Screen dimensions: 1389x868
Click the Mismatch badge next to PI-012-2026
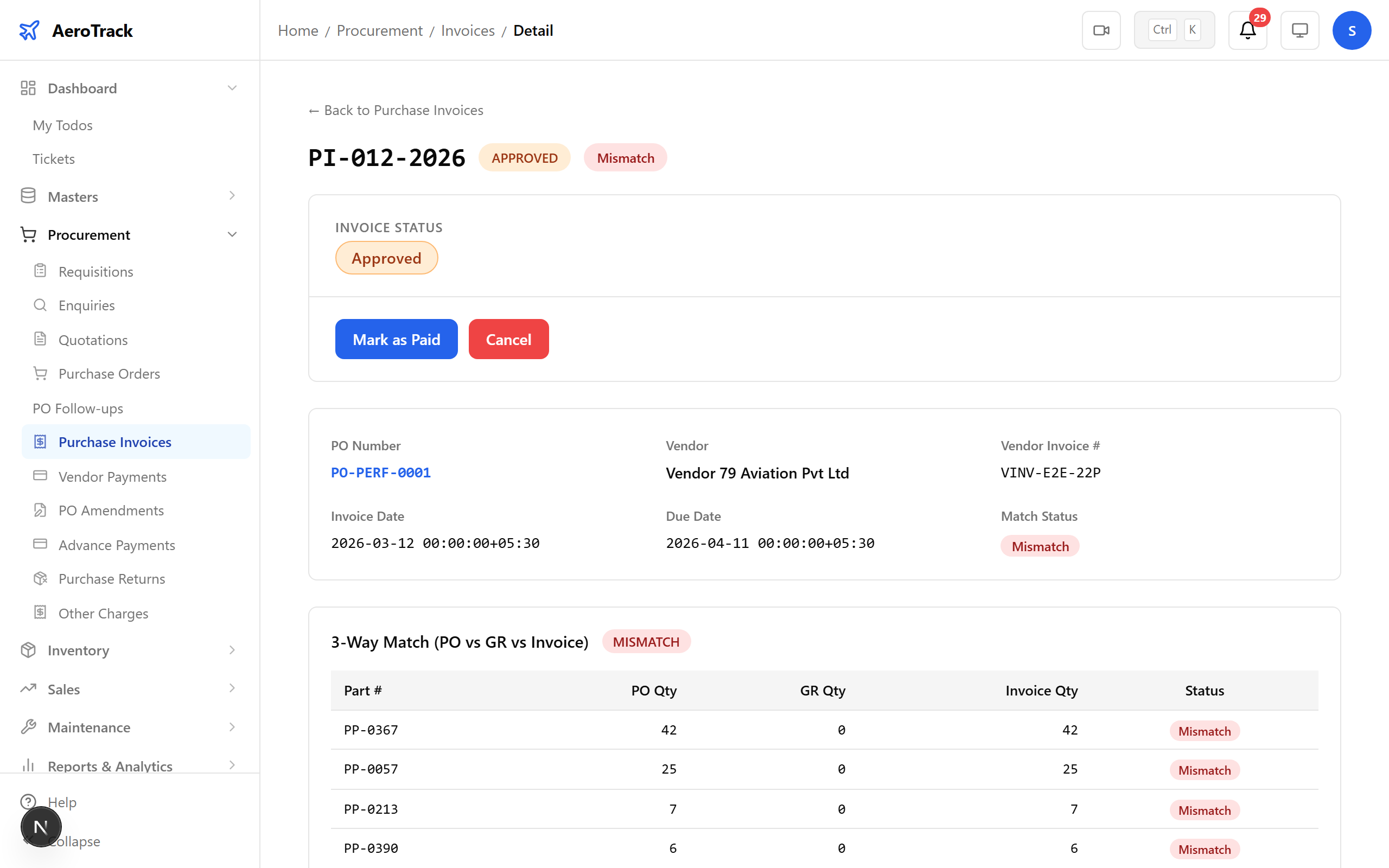625,157
